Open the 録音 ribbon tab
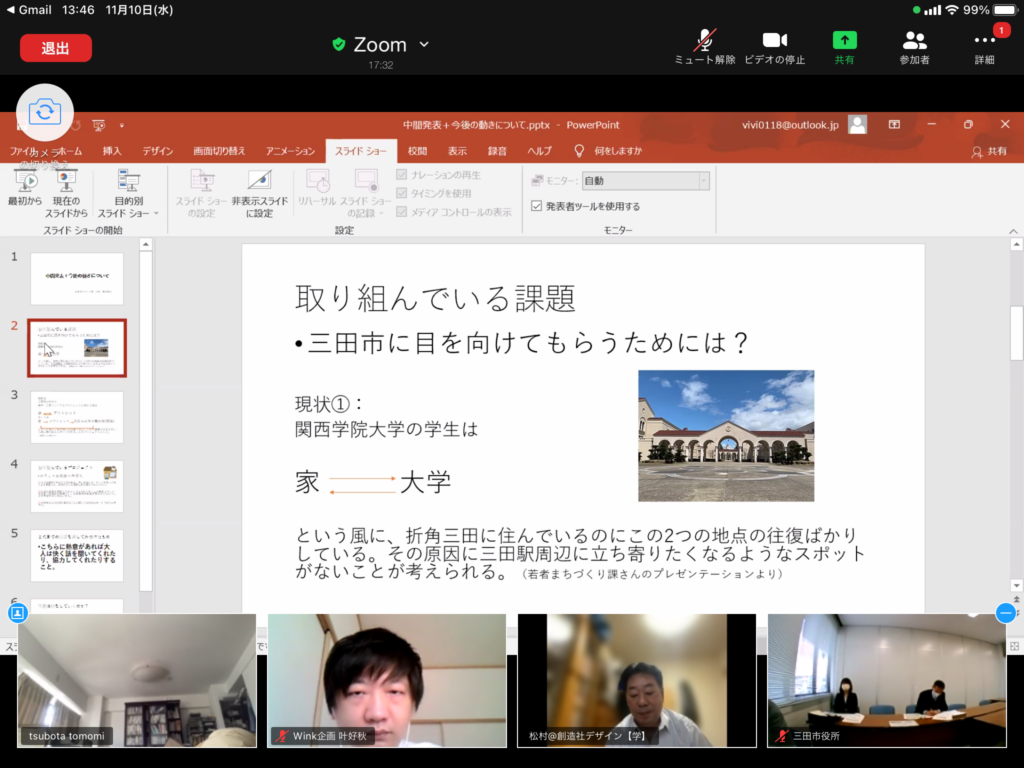 point(497,151)
